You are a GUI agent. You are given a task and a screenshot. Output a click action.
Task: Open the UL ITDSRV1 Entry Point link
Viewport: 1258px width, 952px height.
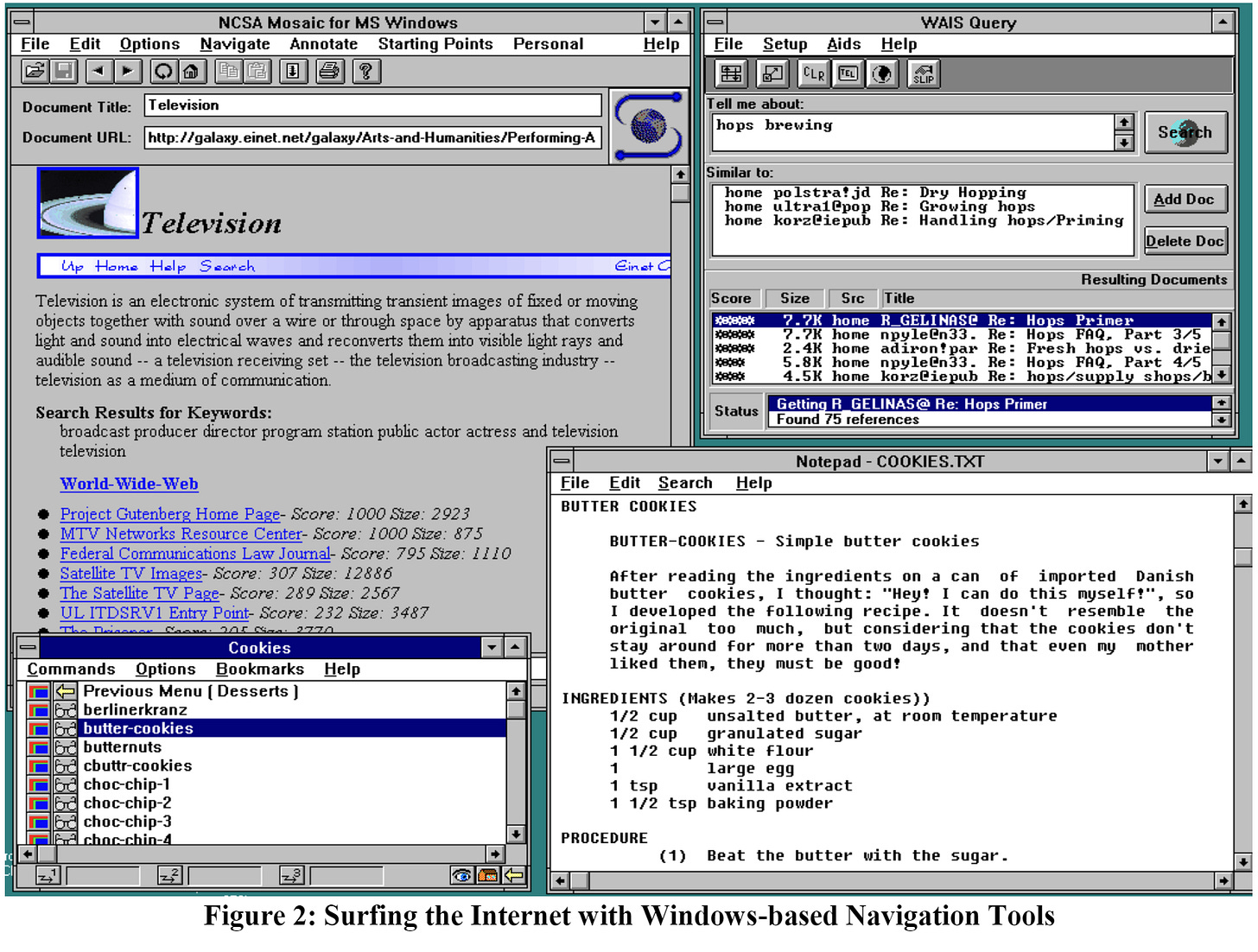(x=155, y=613)
